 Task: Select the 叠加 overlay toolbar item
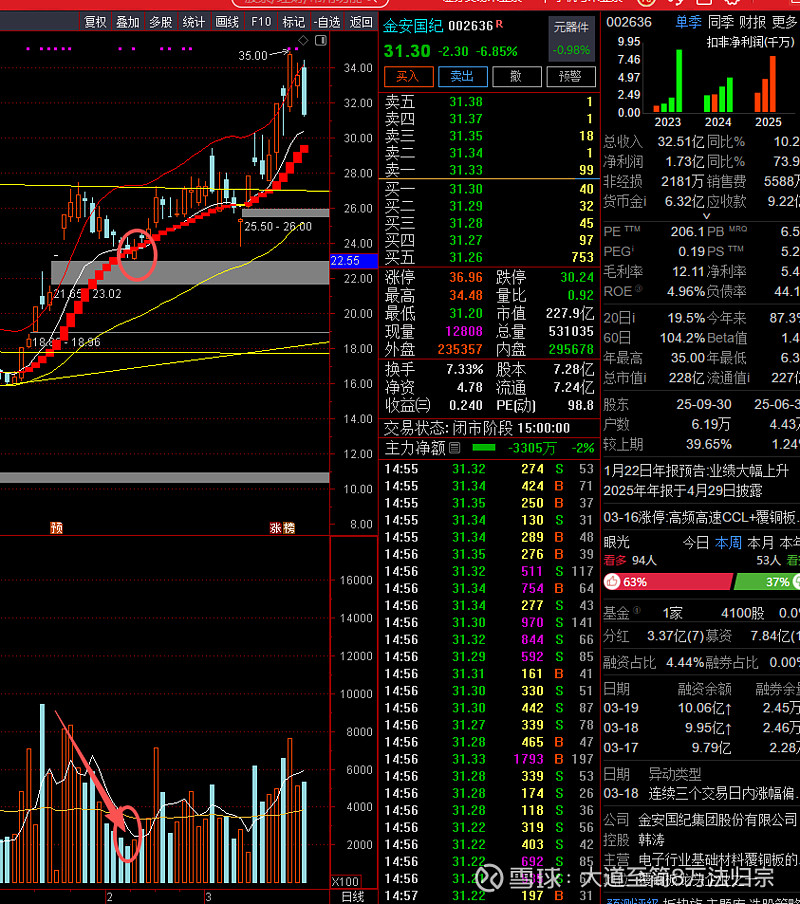click(x=128, y=22)
